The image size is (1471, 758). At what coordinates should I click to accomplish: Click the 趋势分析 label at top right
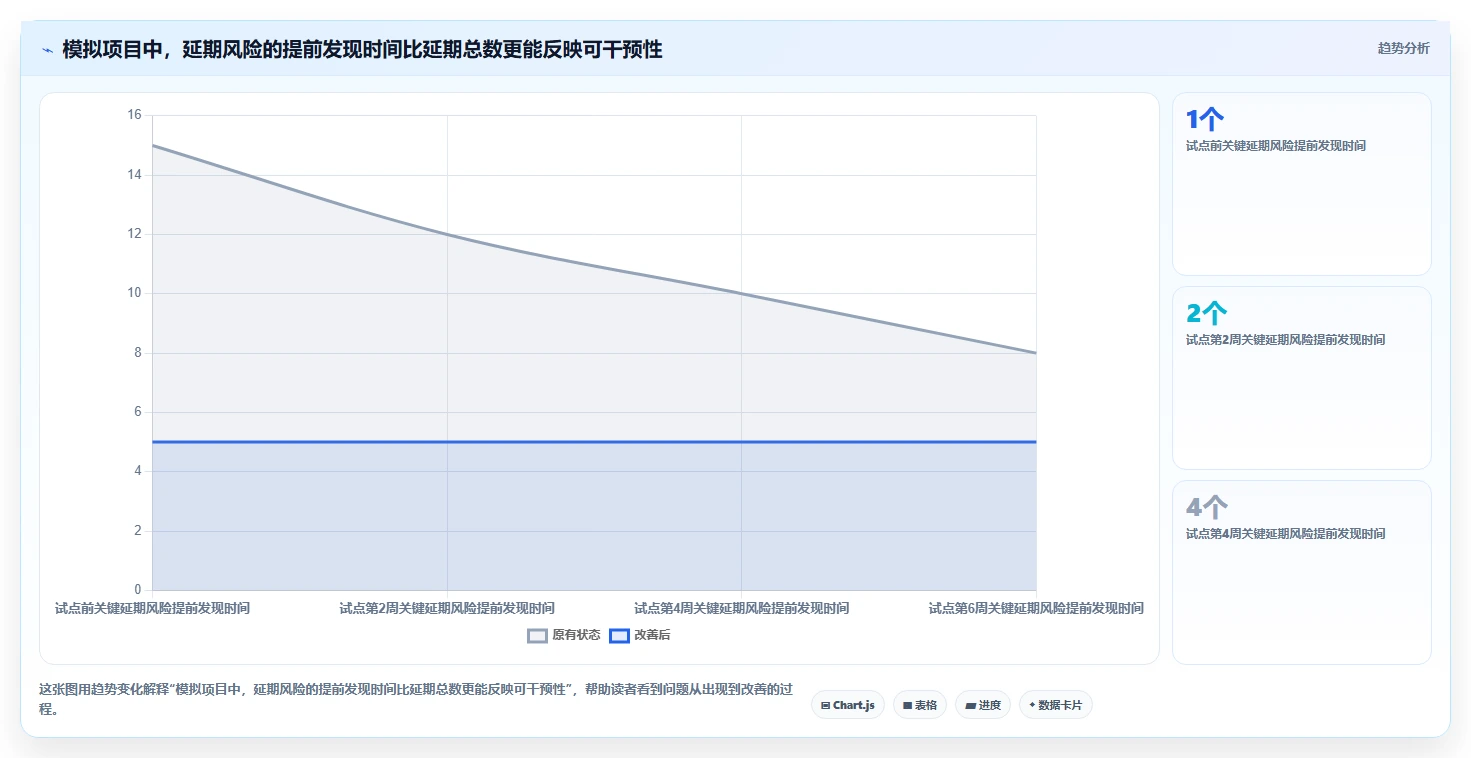[x=1403, y=48]
